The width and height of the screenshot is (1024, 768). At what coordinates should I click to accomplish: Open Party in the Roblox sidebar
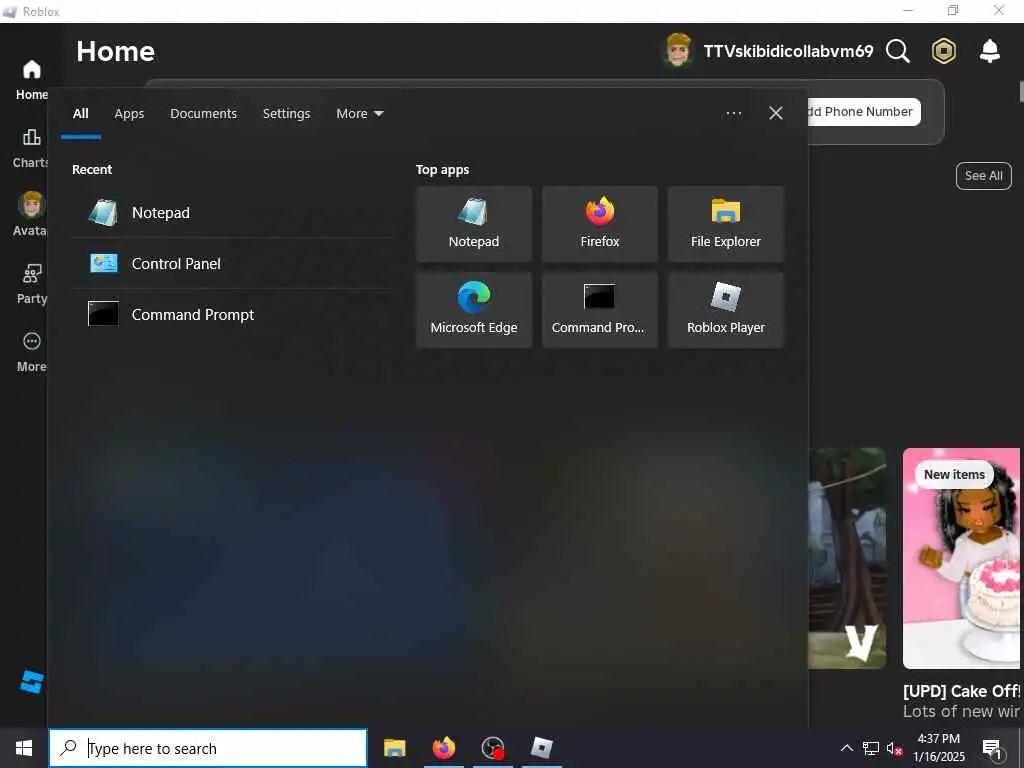point(31,284)
